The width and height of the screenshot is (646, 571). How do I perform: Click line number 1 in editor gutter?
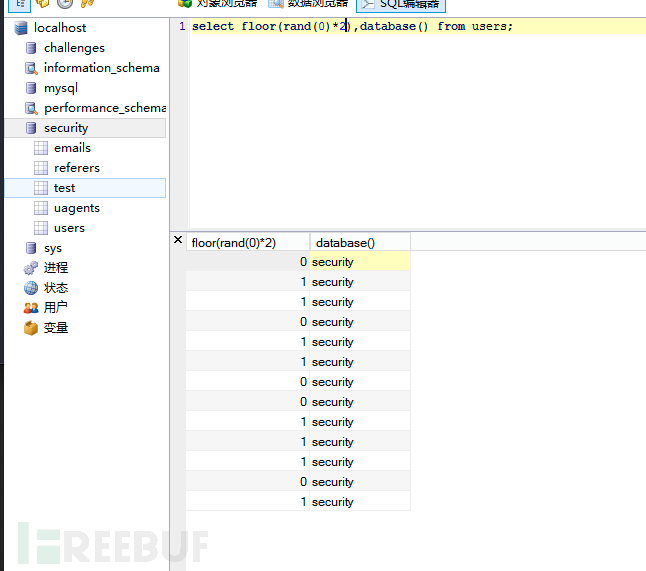click(x=182, y=26)
